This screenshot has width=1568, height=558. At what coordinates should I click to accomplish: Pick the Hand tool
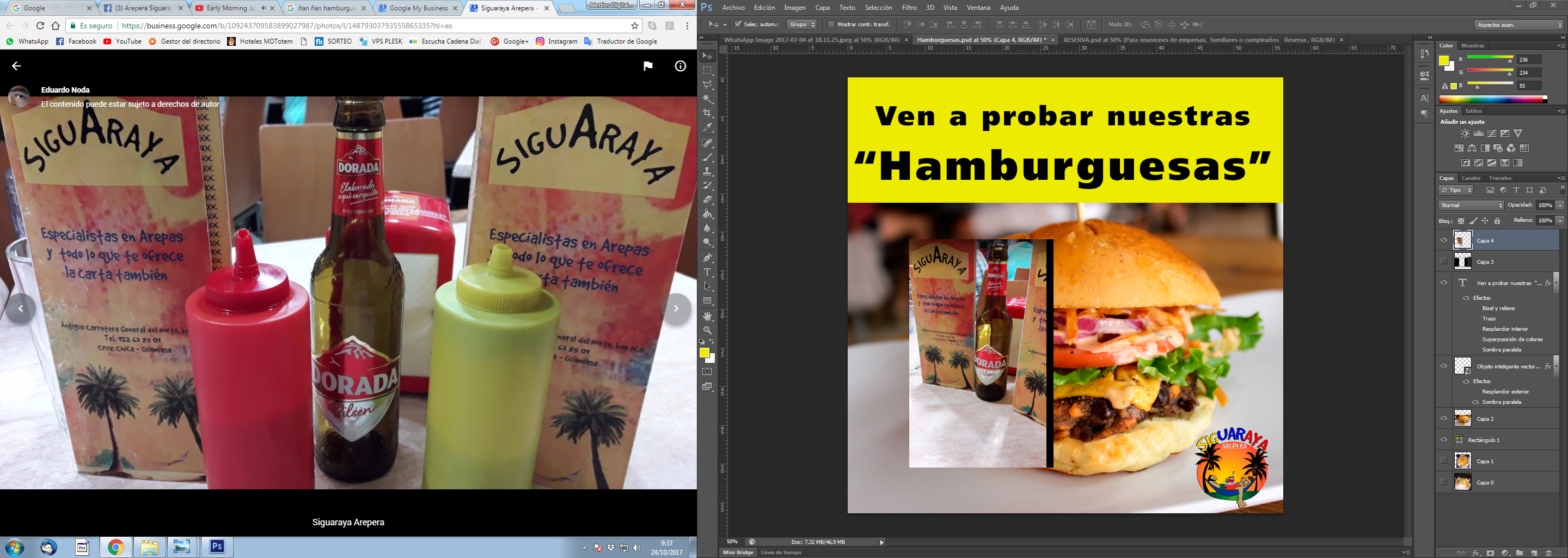[x=707, y=316]
